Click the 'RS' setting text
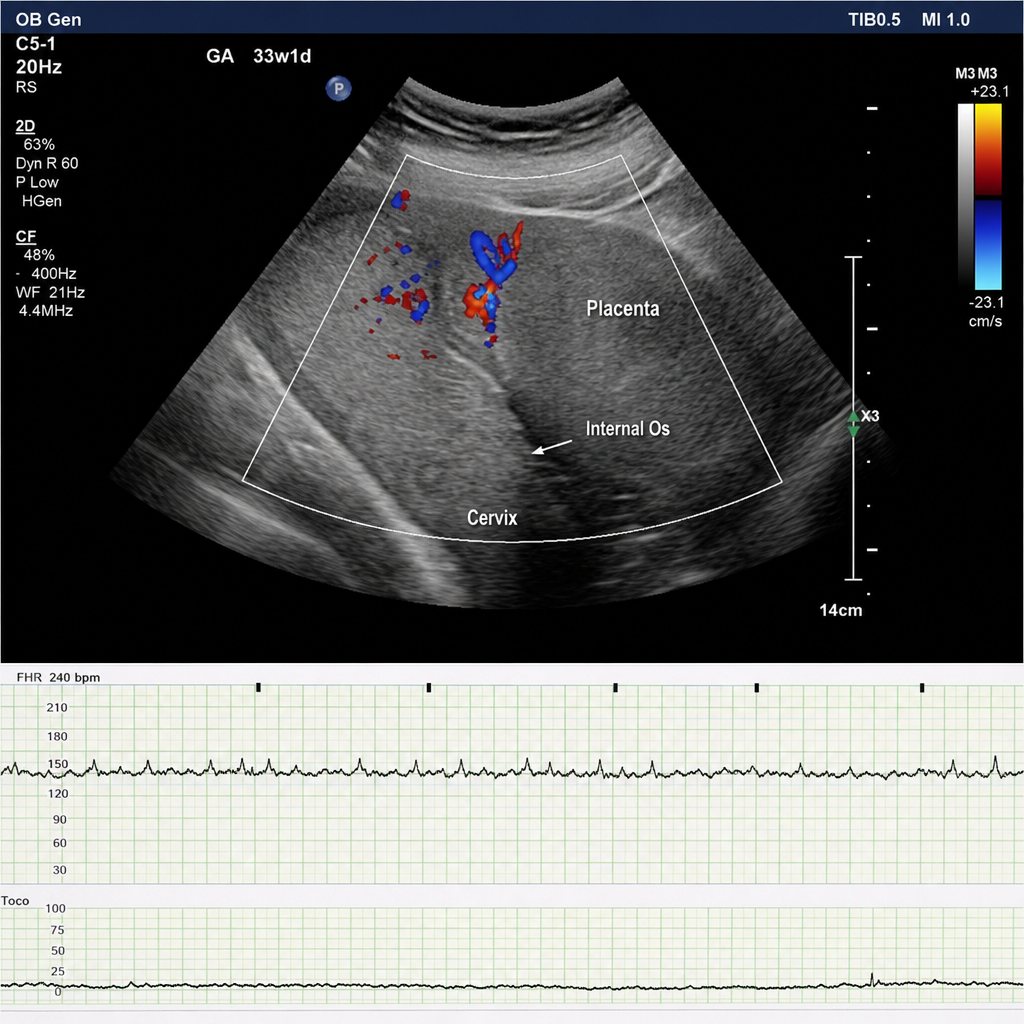1024x1024 pixels. point(26,87)
